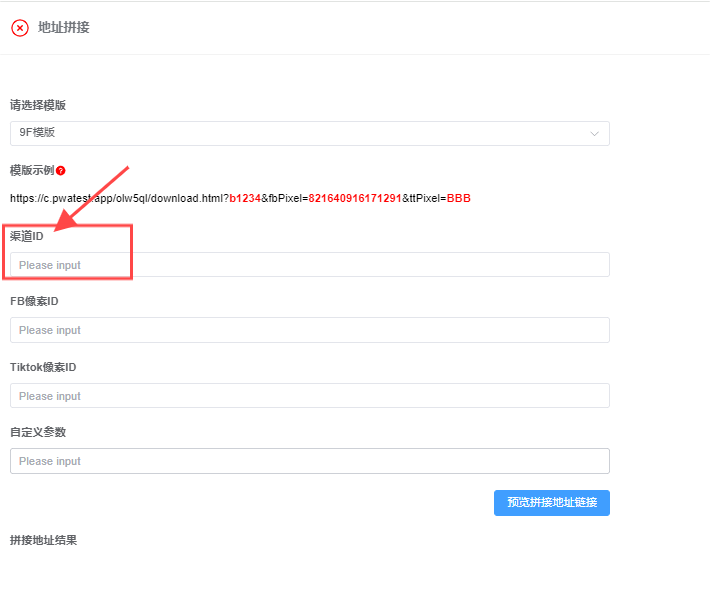Click the 模版示例 label text
710x596 pixels.
pos(31,171)
